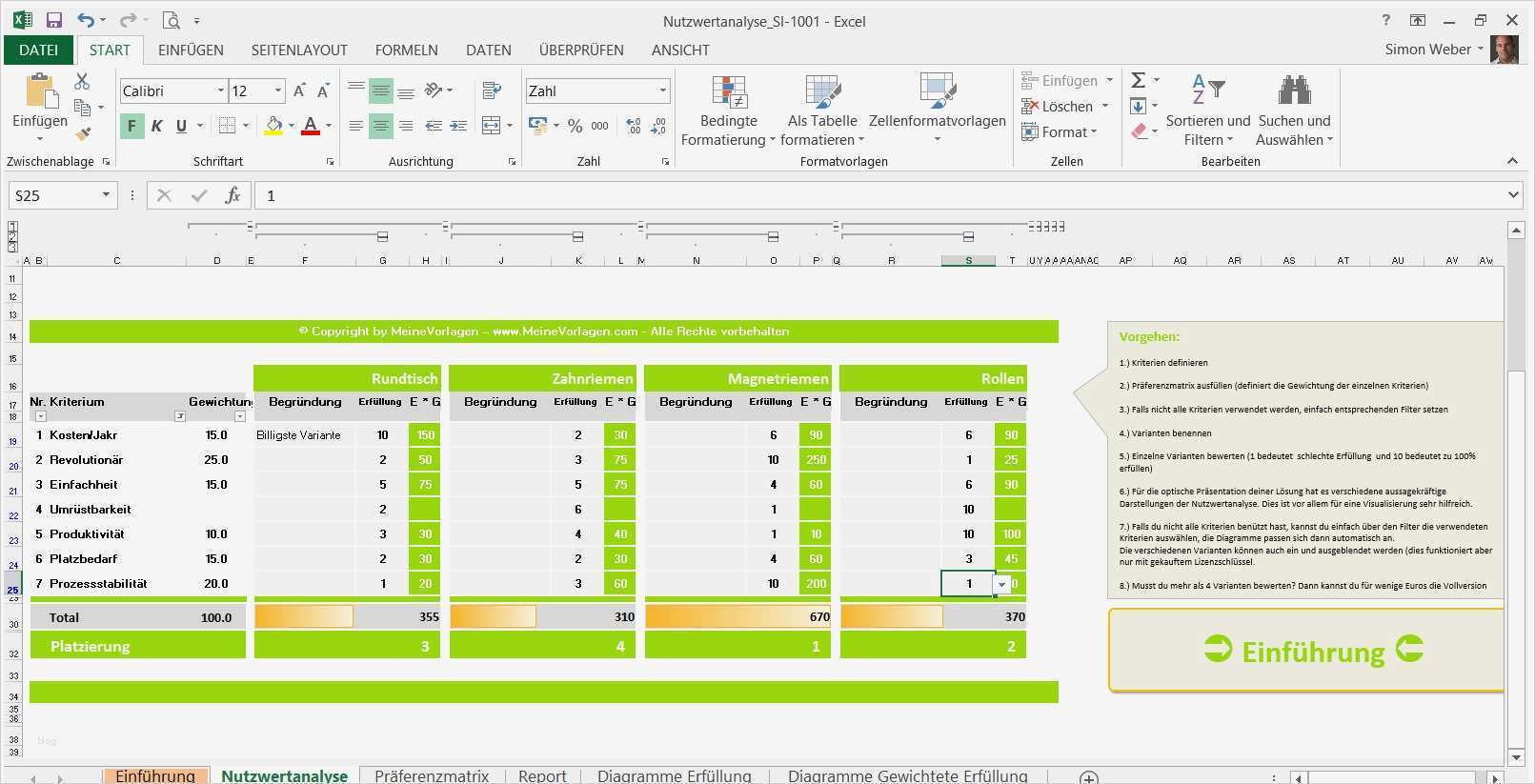Click the Clear eraser icon

click(x=1139, y=131)
